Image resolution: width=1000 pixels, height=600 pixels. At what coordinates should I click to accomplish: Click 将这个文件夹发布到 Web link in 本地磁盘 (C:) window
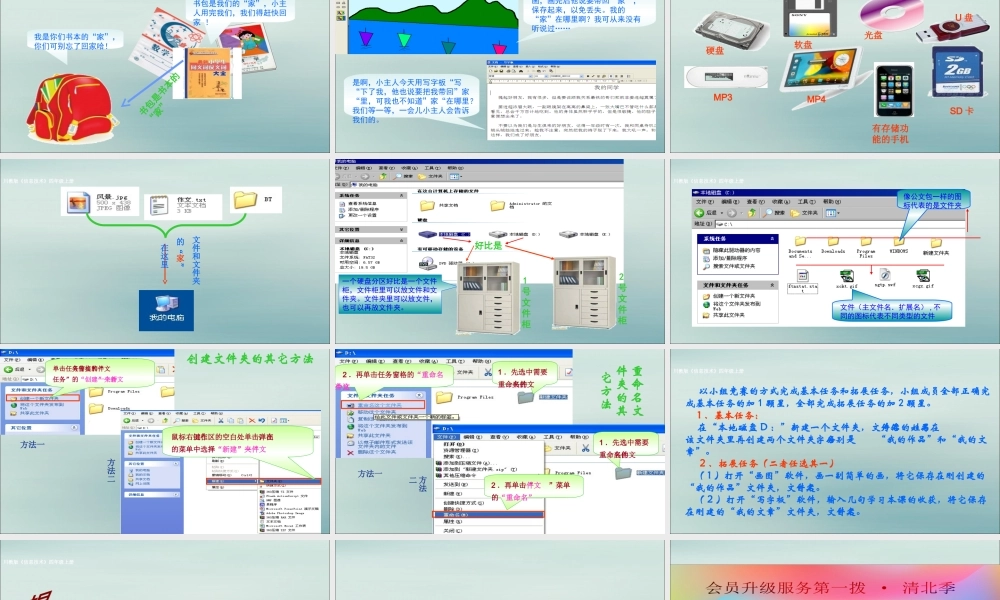pyautogui.click(x=736, y=305)
